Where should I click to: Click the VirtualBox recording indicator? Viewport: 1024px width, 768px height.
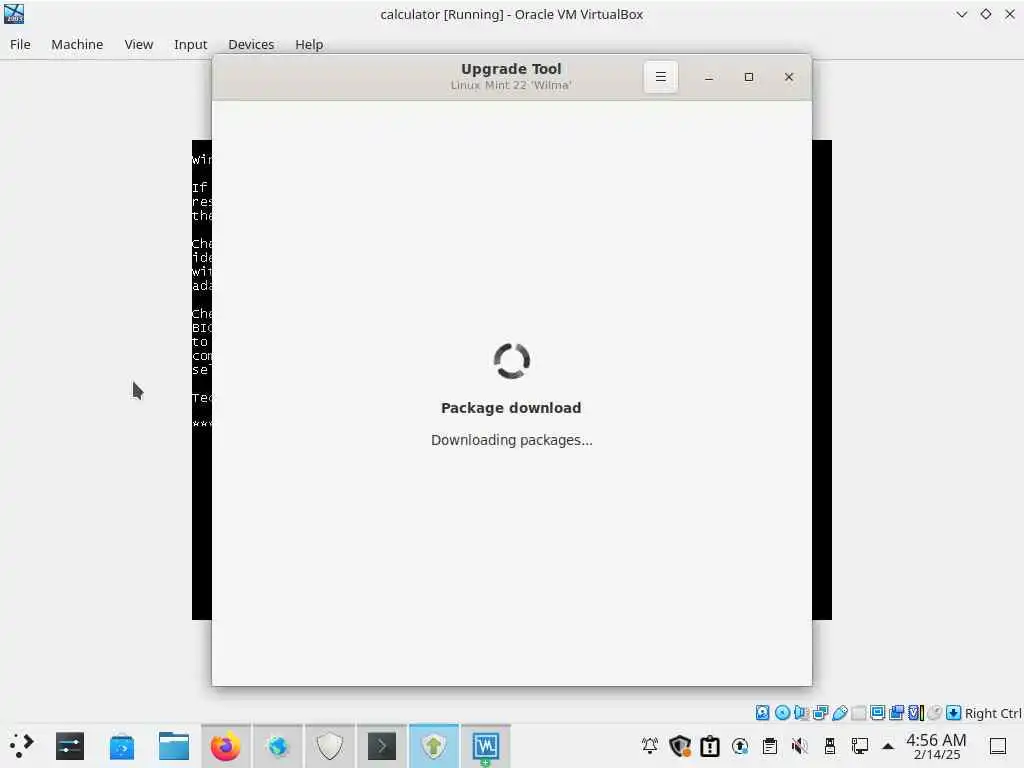(x=897, y=712)
